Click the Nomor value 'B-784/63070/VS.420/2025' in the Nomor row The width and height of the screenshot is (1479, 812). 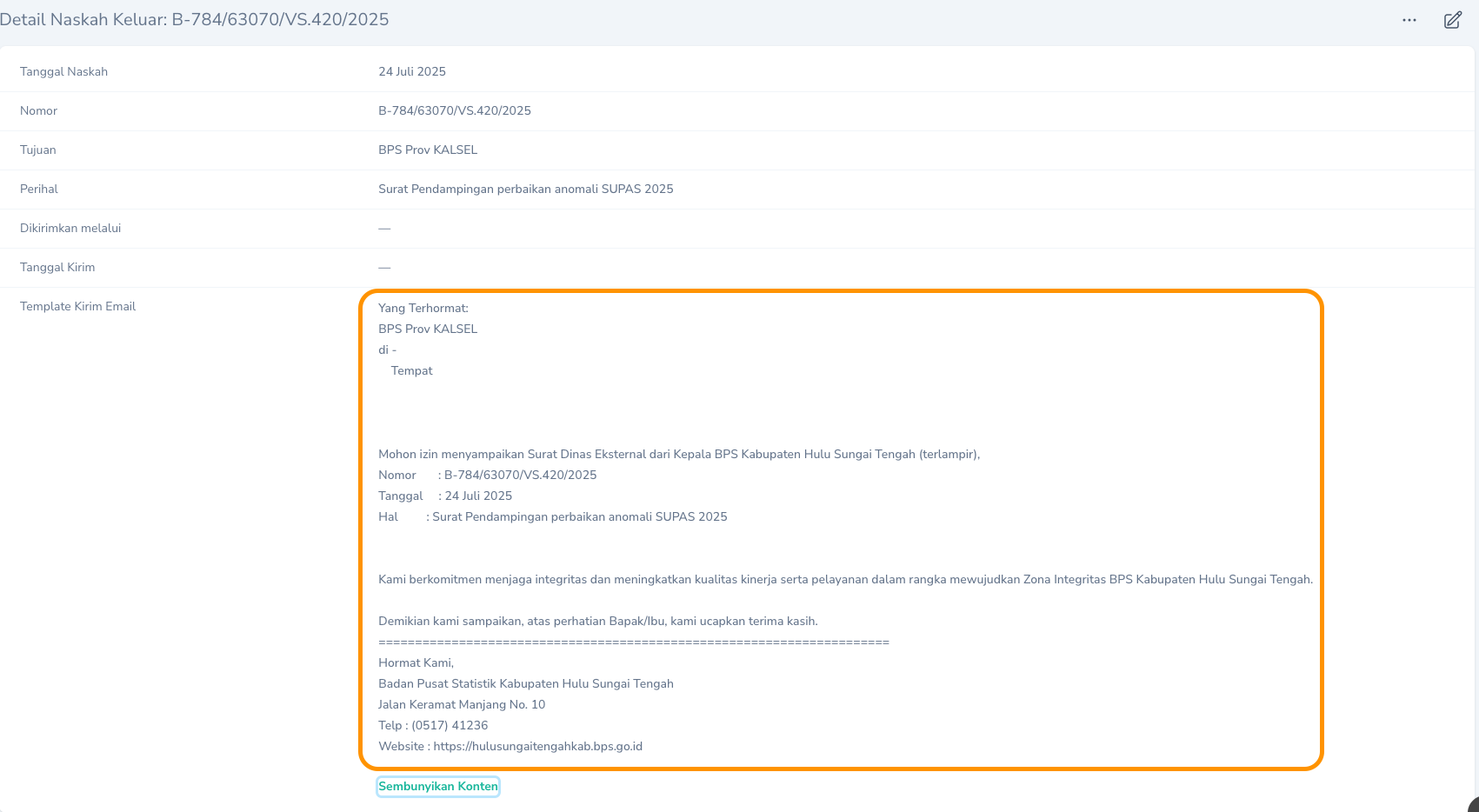[455, 111]
